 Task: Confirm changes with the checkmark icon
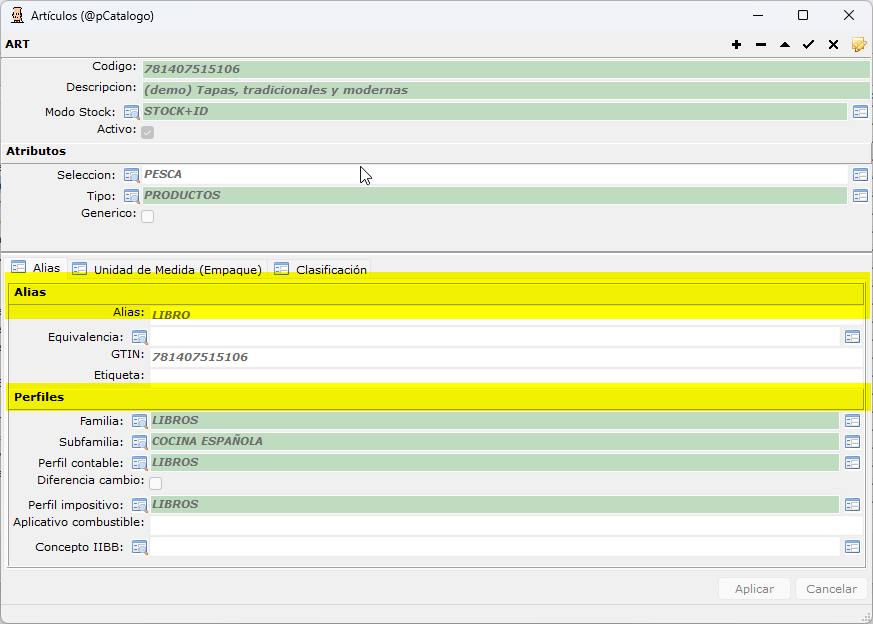point(808,45)
